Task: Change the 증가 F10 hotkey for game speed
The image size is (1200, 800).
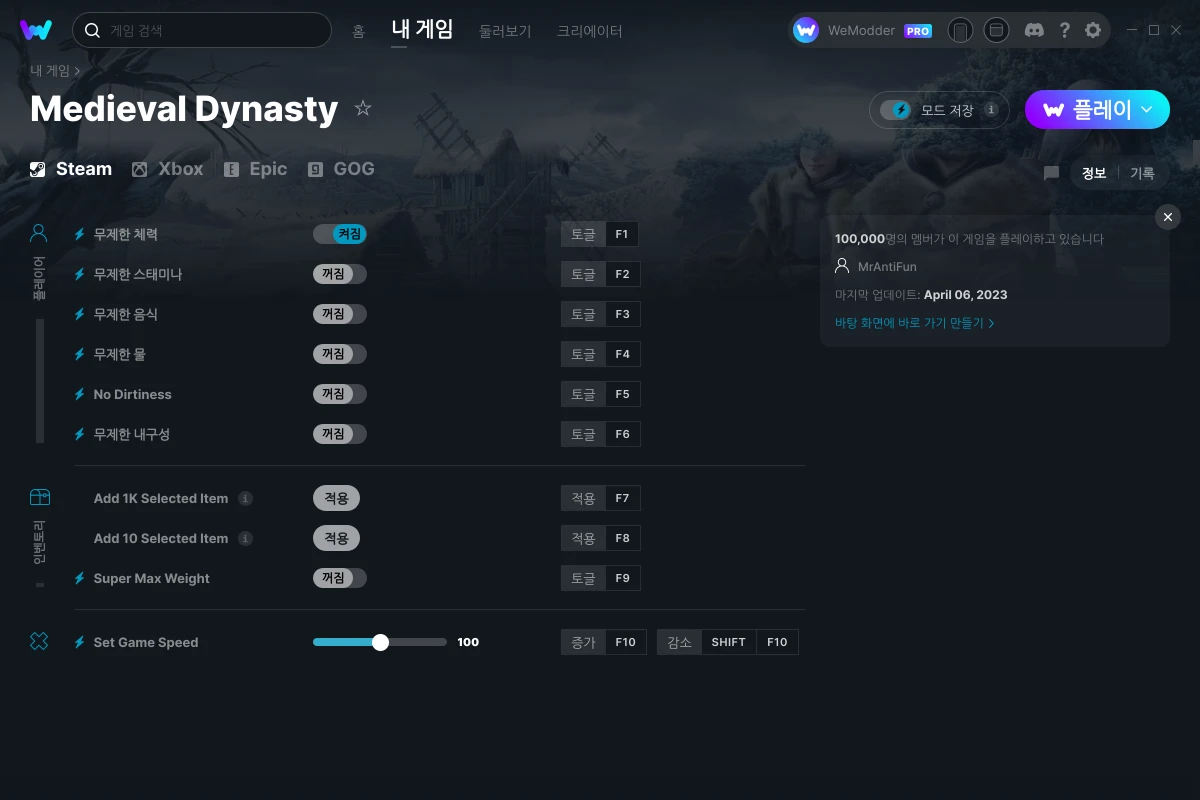Action: coord(604,642)
